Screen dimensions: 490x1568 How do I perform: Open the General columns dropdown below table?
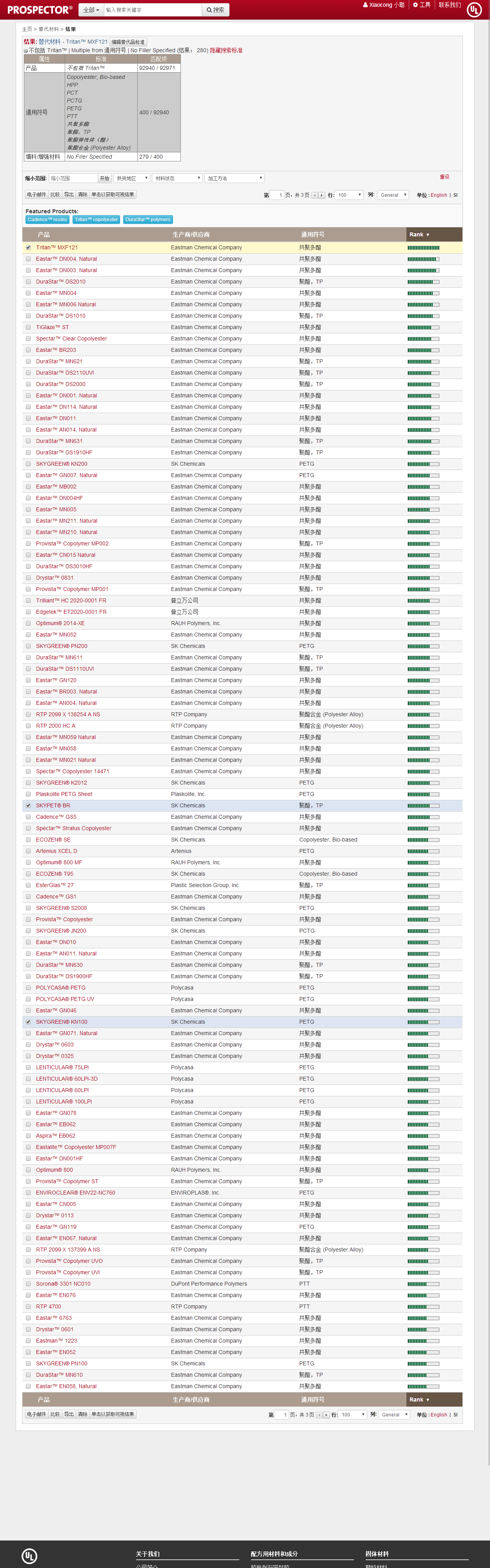[x=394, y=1414]
